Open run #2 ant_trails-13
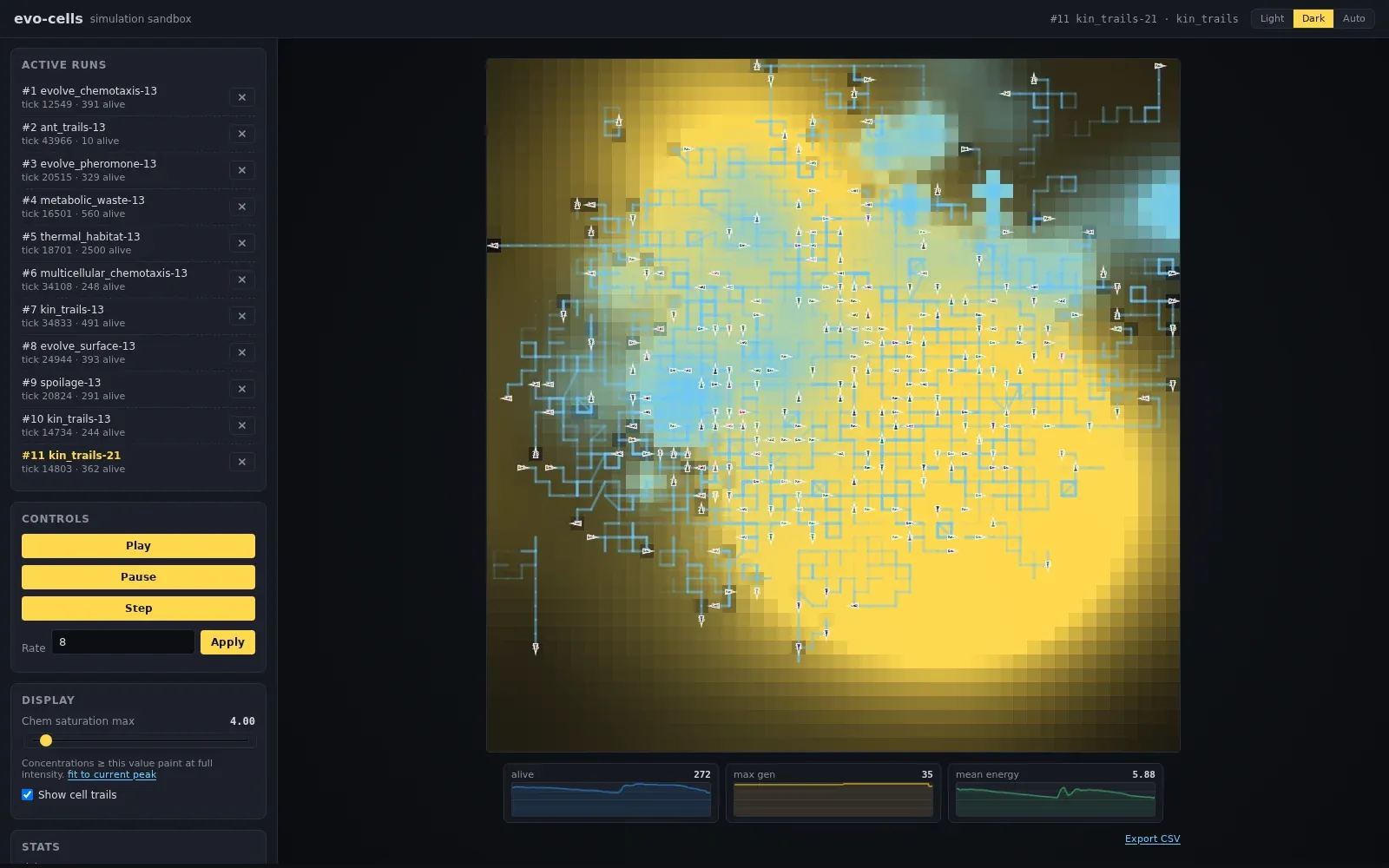Screen dimensions: 1389x868 tap(122, 134)
